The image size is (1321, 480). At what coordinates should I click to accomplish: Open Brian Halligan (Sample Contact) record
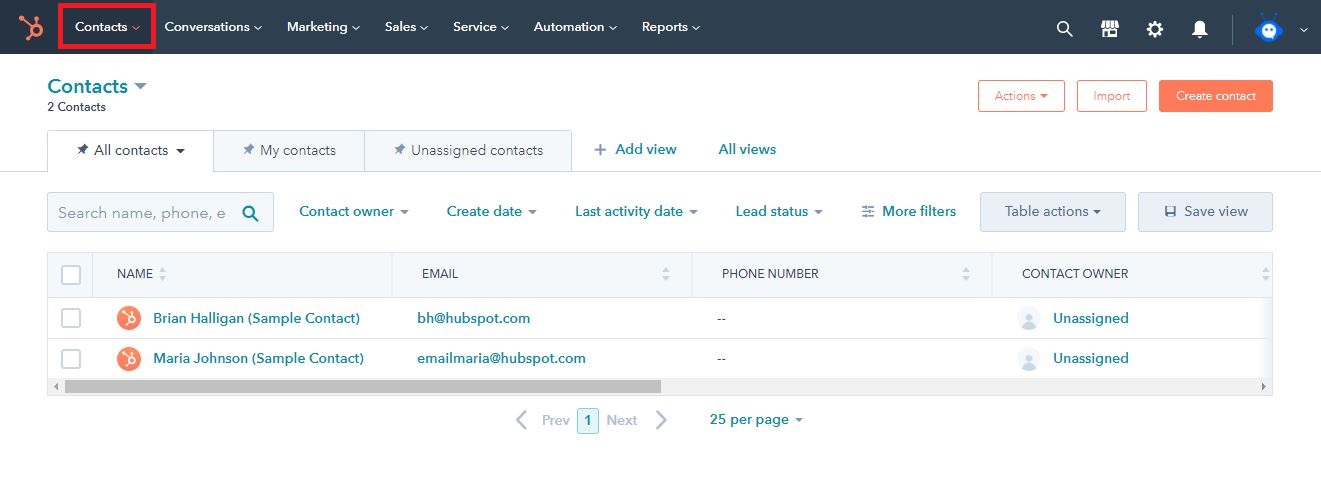point(256,318)
